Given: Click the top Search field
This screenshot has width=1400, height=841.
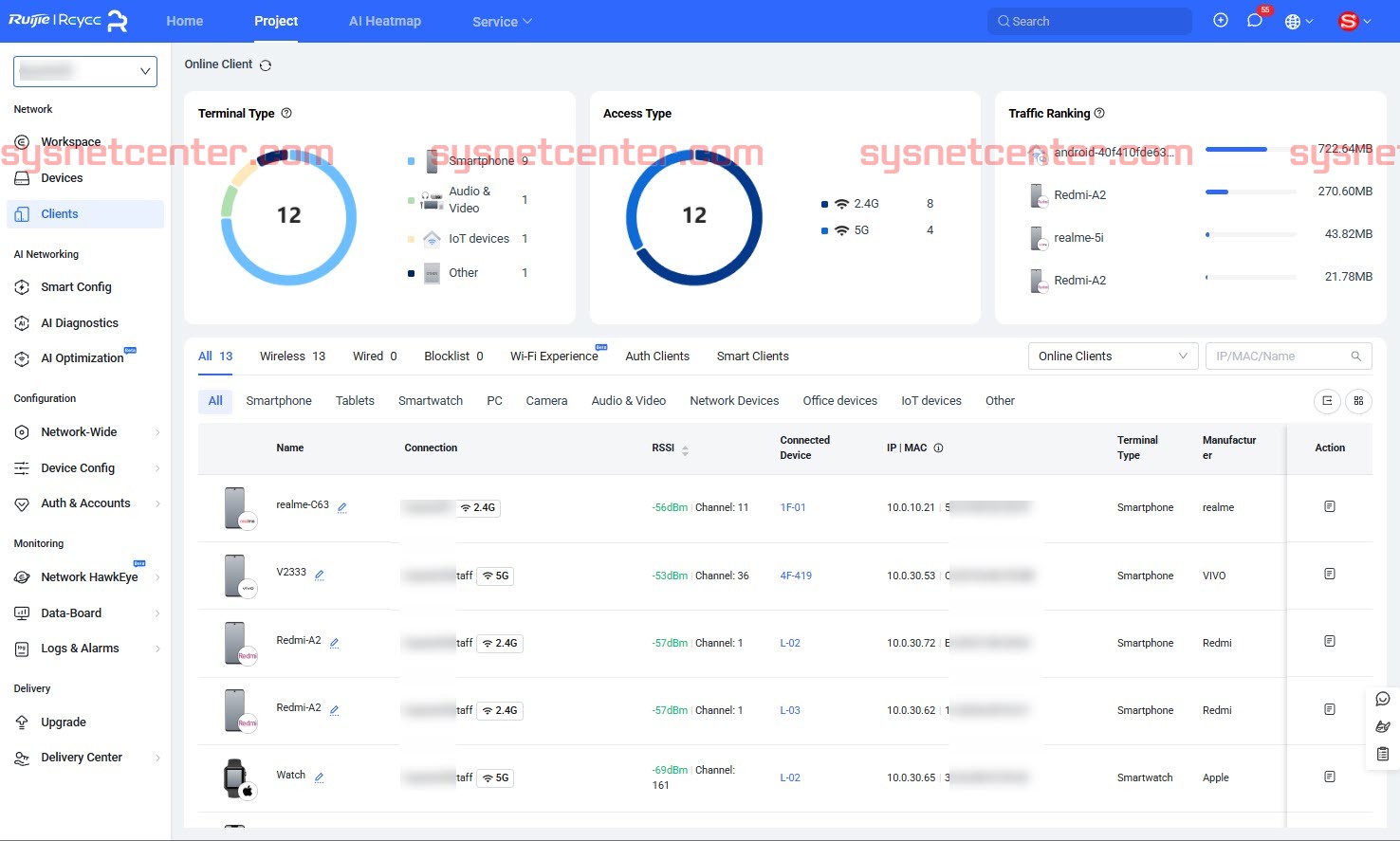Looking at the screenshot, I should 1089,21.
